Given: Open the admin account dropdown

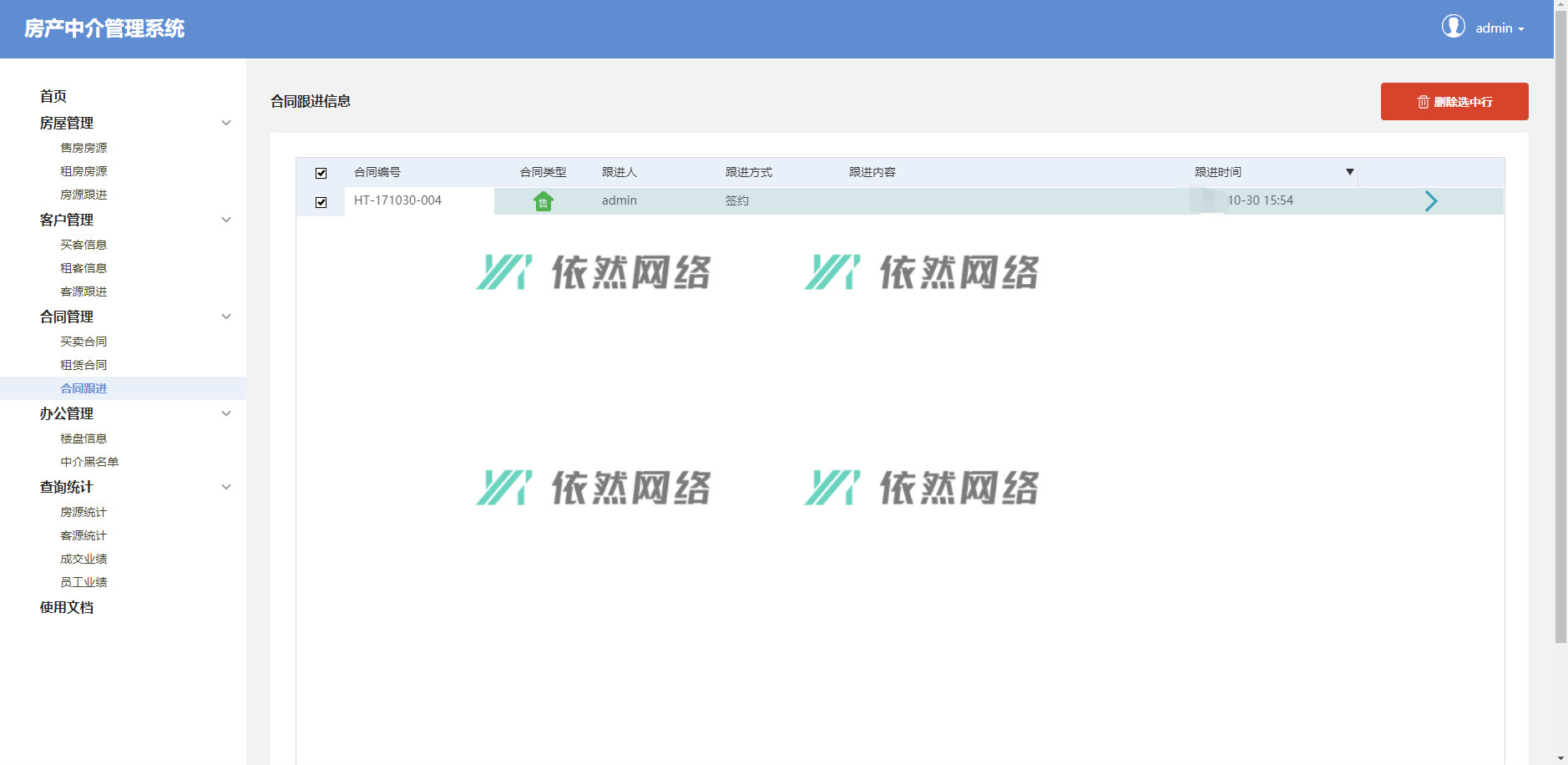Looking at the screenshot, I should [1500, 28].
